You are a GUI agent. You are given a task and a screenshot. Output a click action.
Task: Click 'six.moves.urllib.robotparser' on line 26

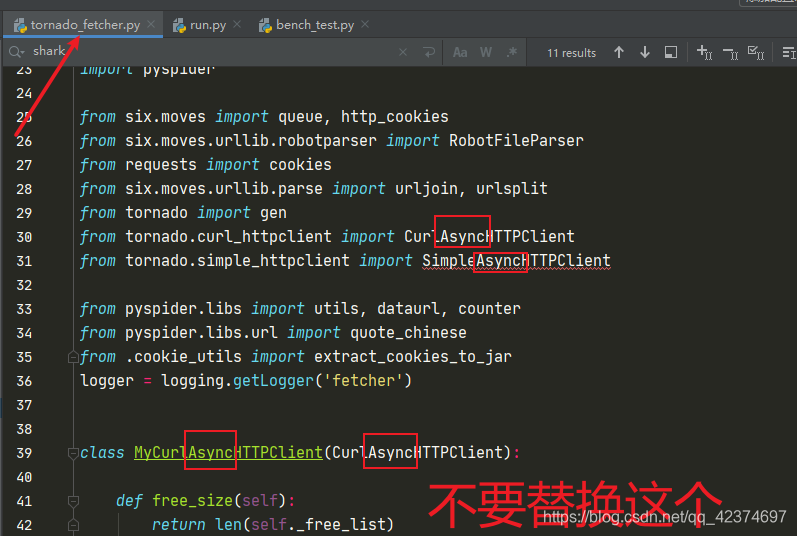coord(251,141)
